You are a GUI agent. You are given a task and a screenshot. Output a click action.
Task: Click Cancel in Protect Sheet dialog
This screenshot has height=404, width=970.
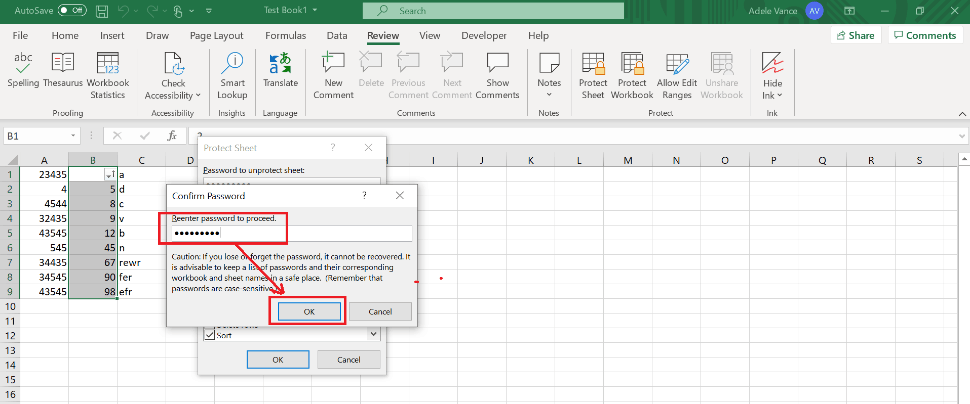[x=348, y=359]
